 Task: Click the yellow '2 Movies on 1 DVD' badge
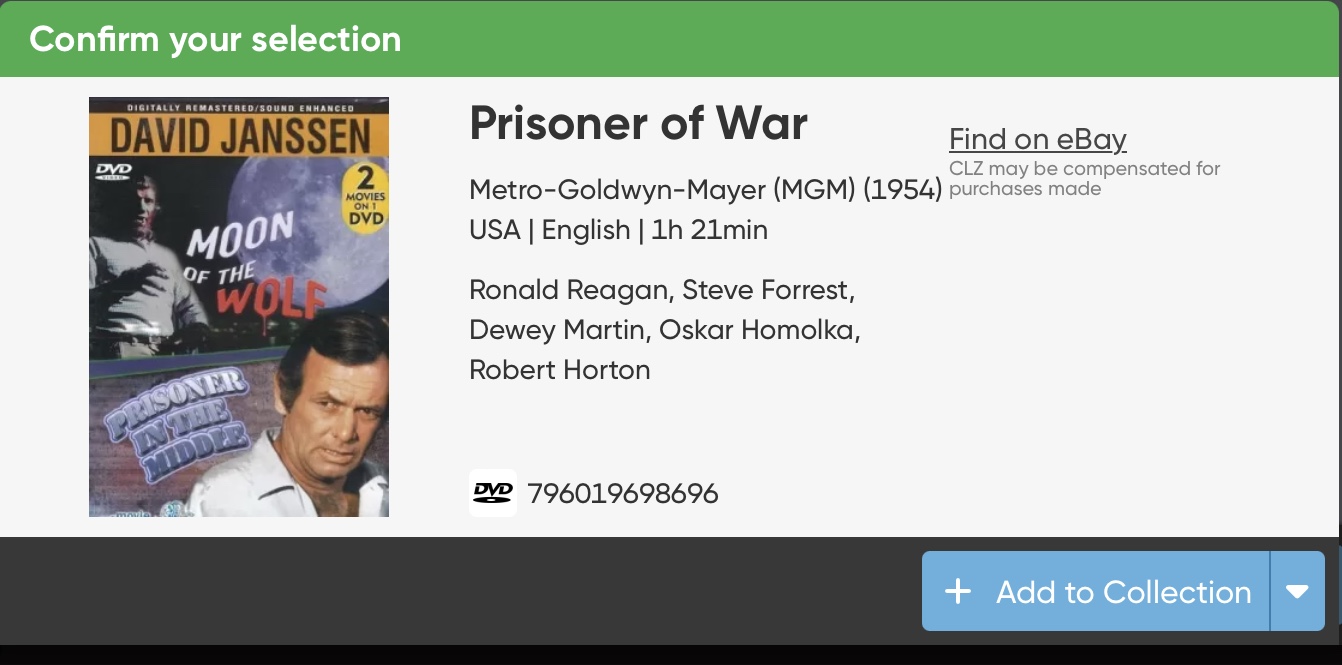[x=364, y=198]
